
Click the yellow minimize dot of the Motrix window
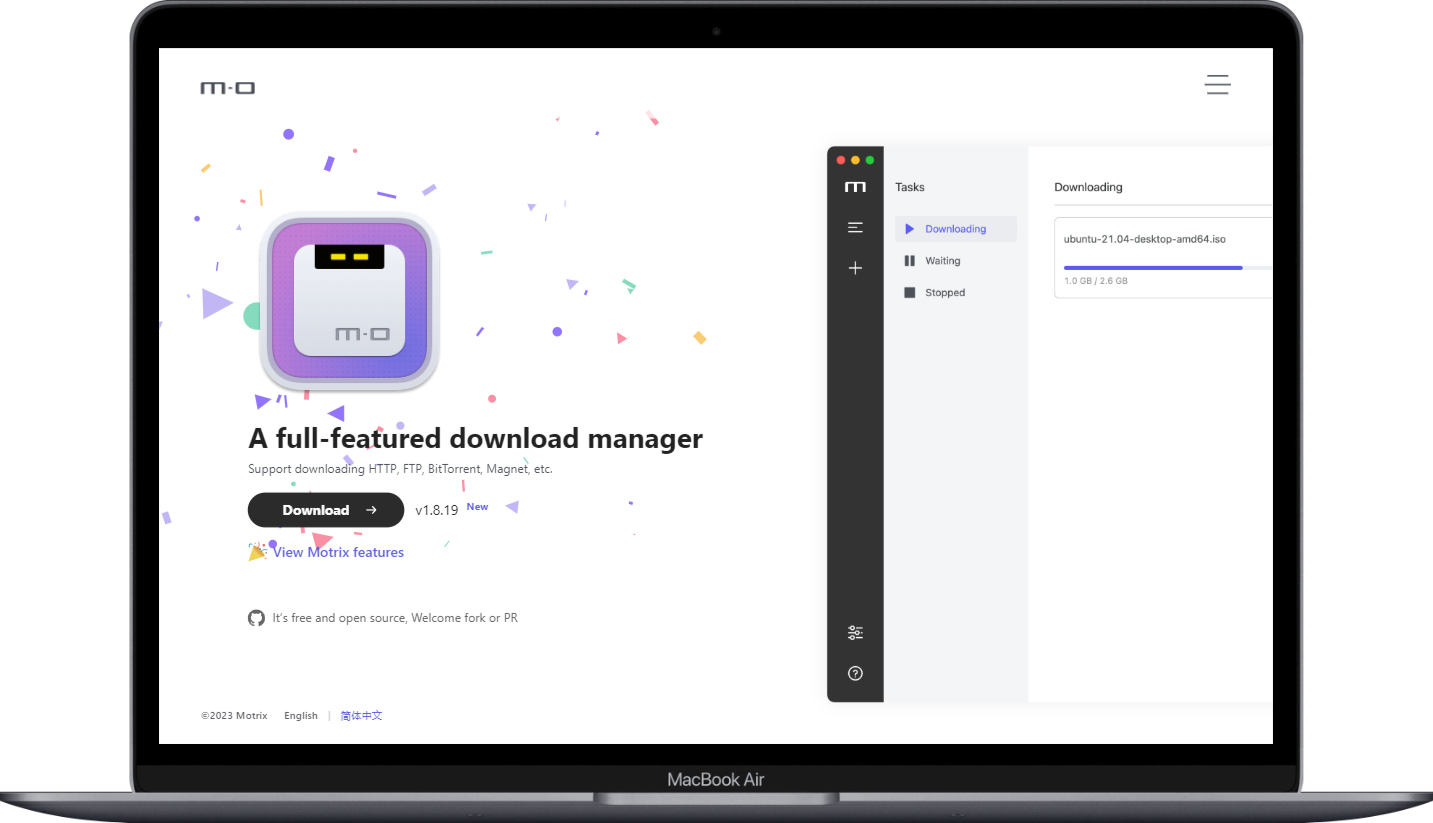click(855, 160)
